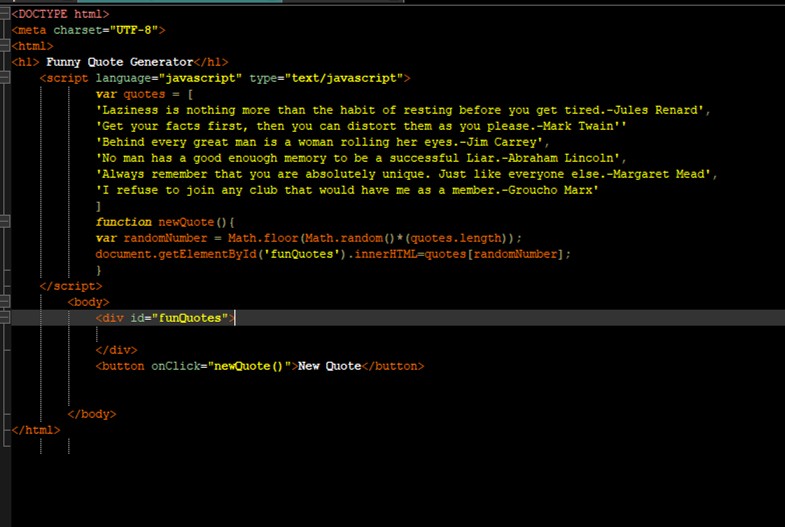Click the 'var quotes = [' line
785x527 pixels.
tap(145, 94)
